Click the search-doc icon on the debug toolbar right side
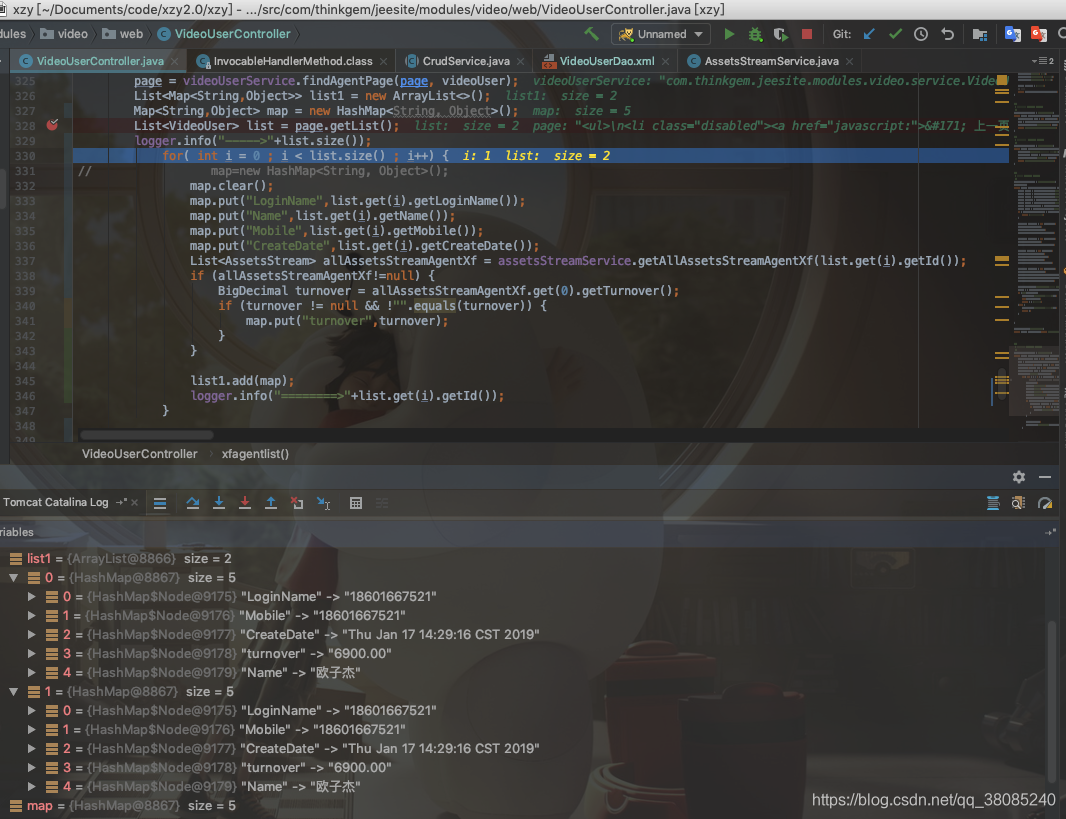 1018,503
